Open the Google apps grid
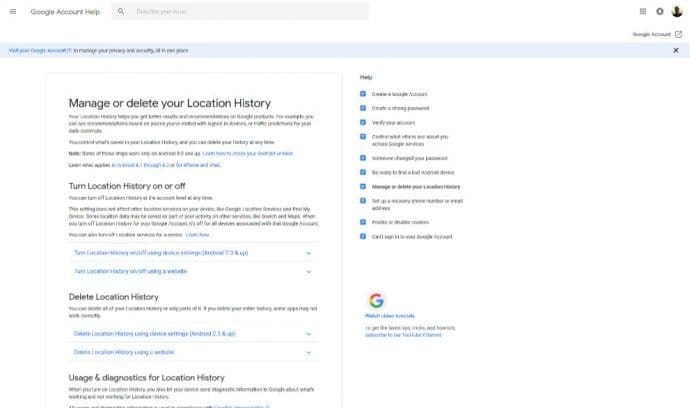Screen dimensions: 696x408 (x=643, y=12)
